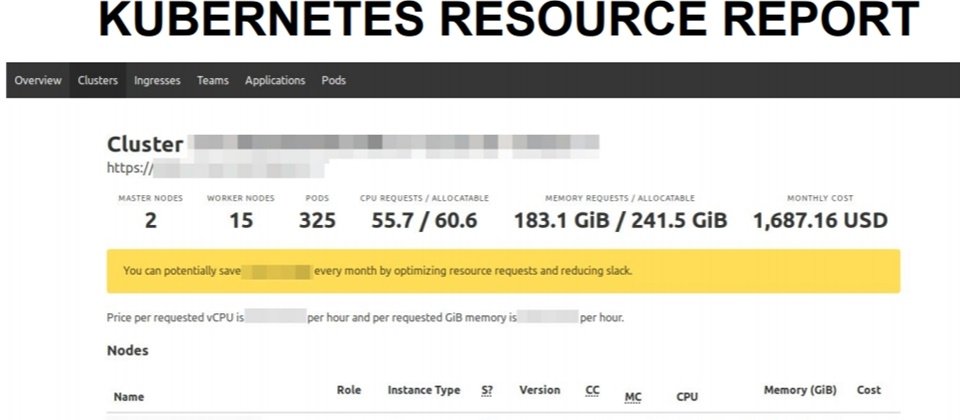The image size is (960, 420).
Task: Select the Nodes section heading
Action: pyautogui.click(x=127, y=351)
